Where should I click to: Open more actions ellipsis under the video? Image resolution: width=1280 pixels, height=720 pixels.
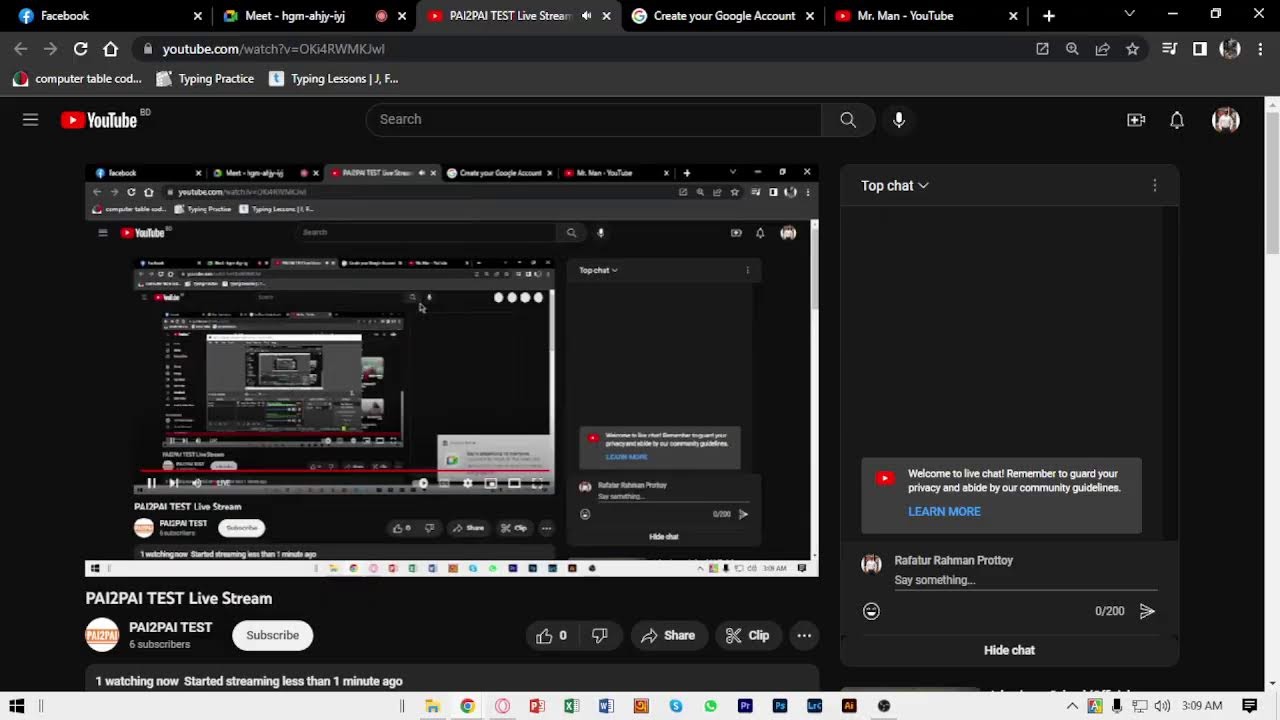804,636
